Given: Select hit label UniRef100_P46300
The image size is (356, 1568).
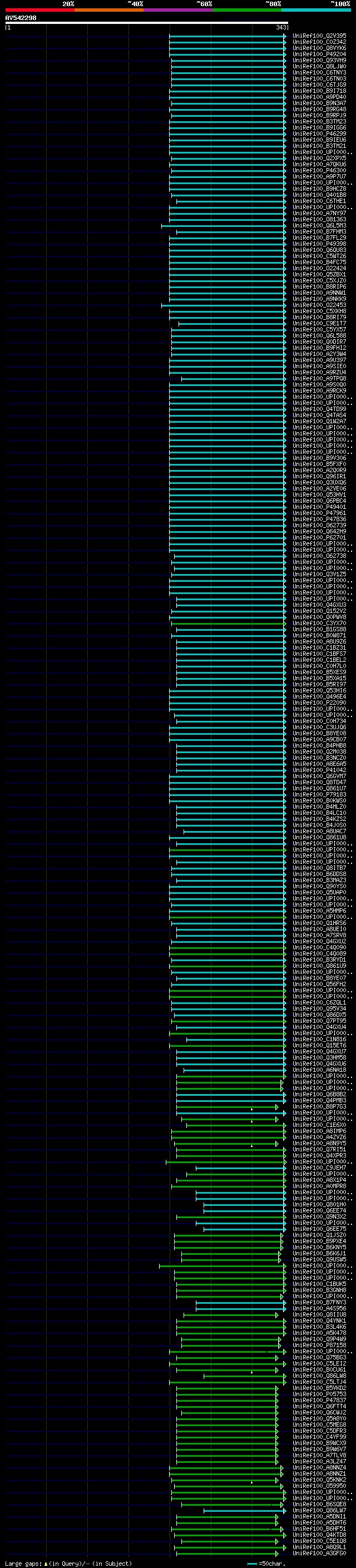Looking at the screenshot, I should pyautogui.click(x=319, y=170).
